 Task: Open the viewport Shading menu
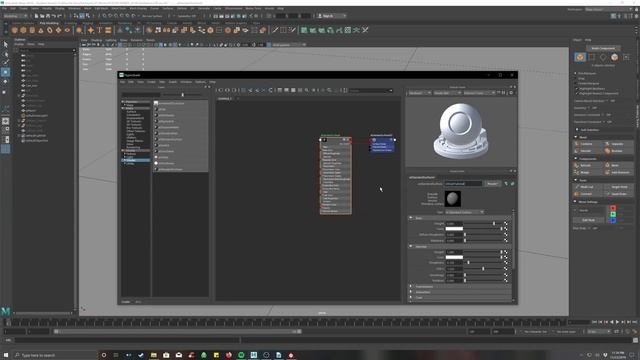(x=97, y=40)
